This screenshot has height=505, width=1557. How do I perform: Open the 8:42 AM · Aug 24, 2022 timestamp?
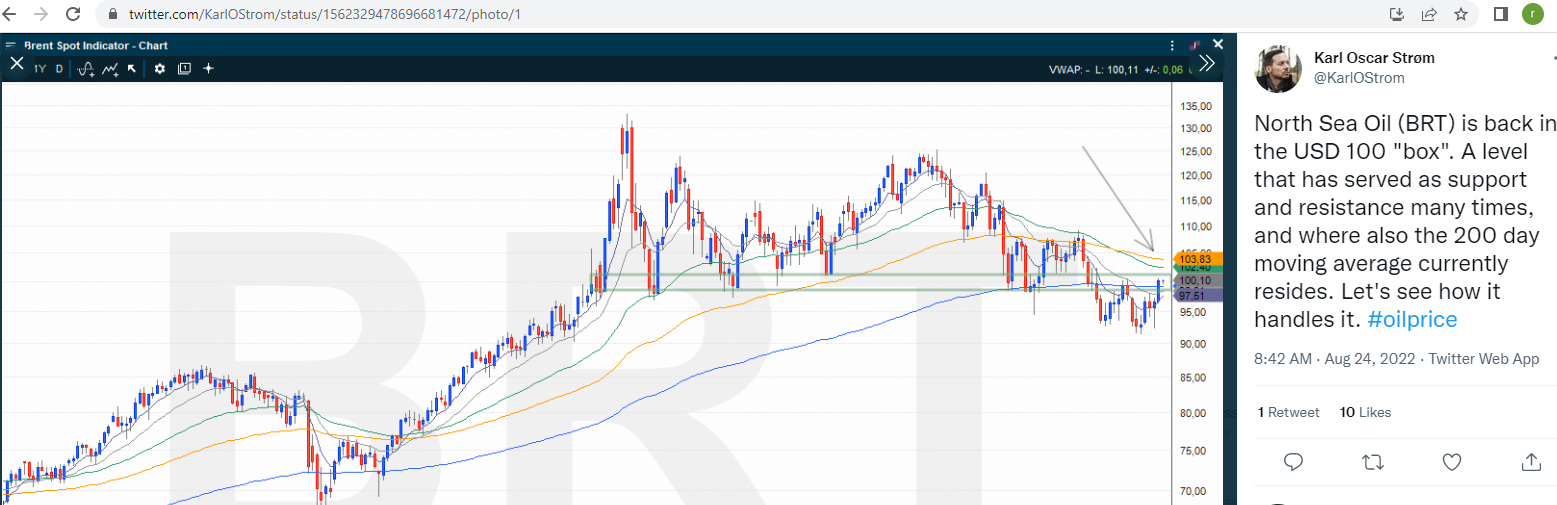tap(1337, 359)
